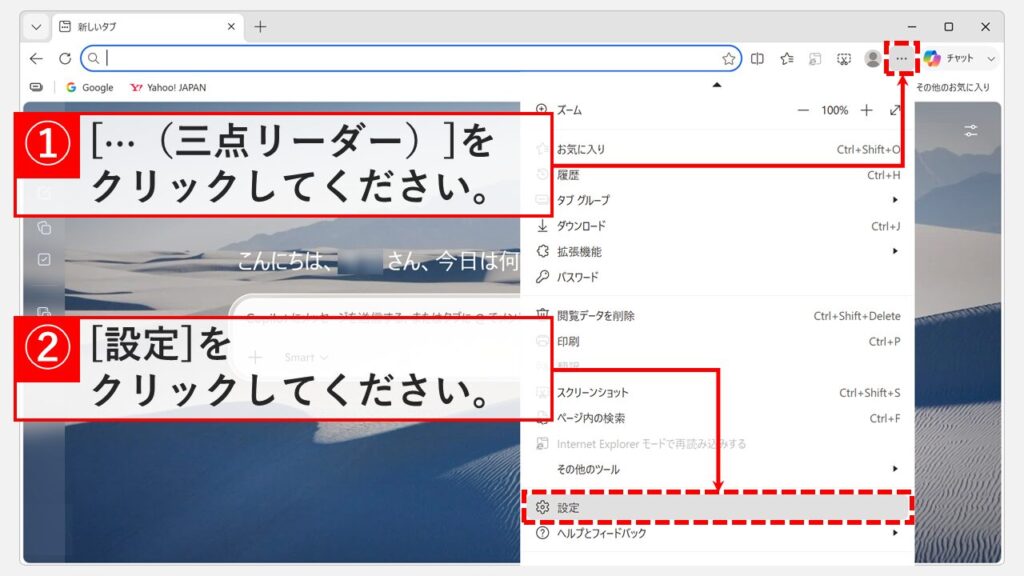Open the three-dot settings menu
Image resolution: width=1024 pixels, height=576 pixels.
pos(901,59)
